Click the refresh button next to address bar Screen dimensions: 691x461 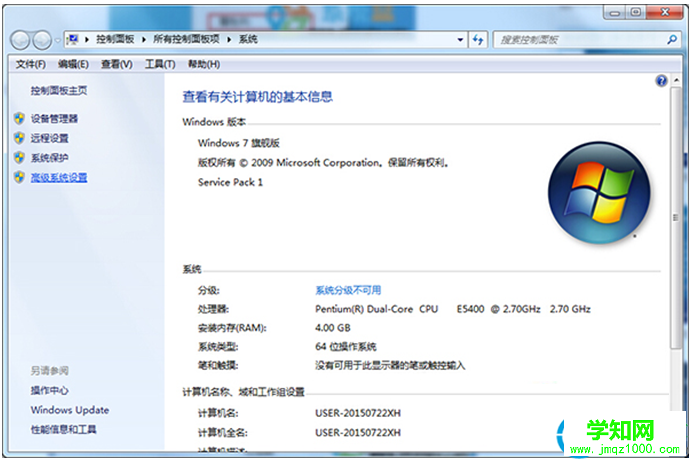[478, 40]
